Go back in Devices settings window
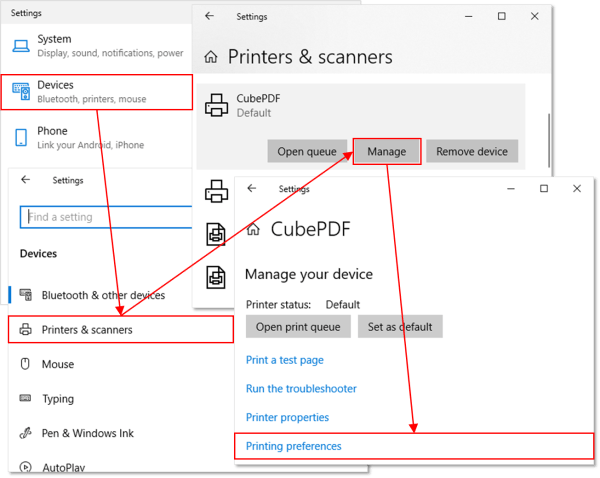 coord(26,179)
